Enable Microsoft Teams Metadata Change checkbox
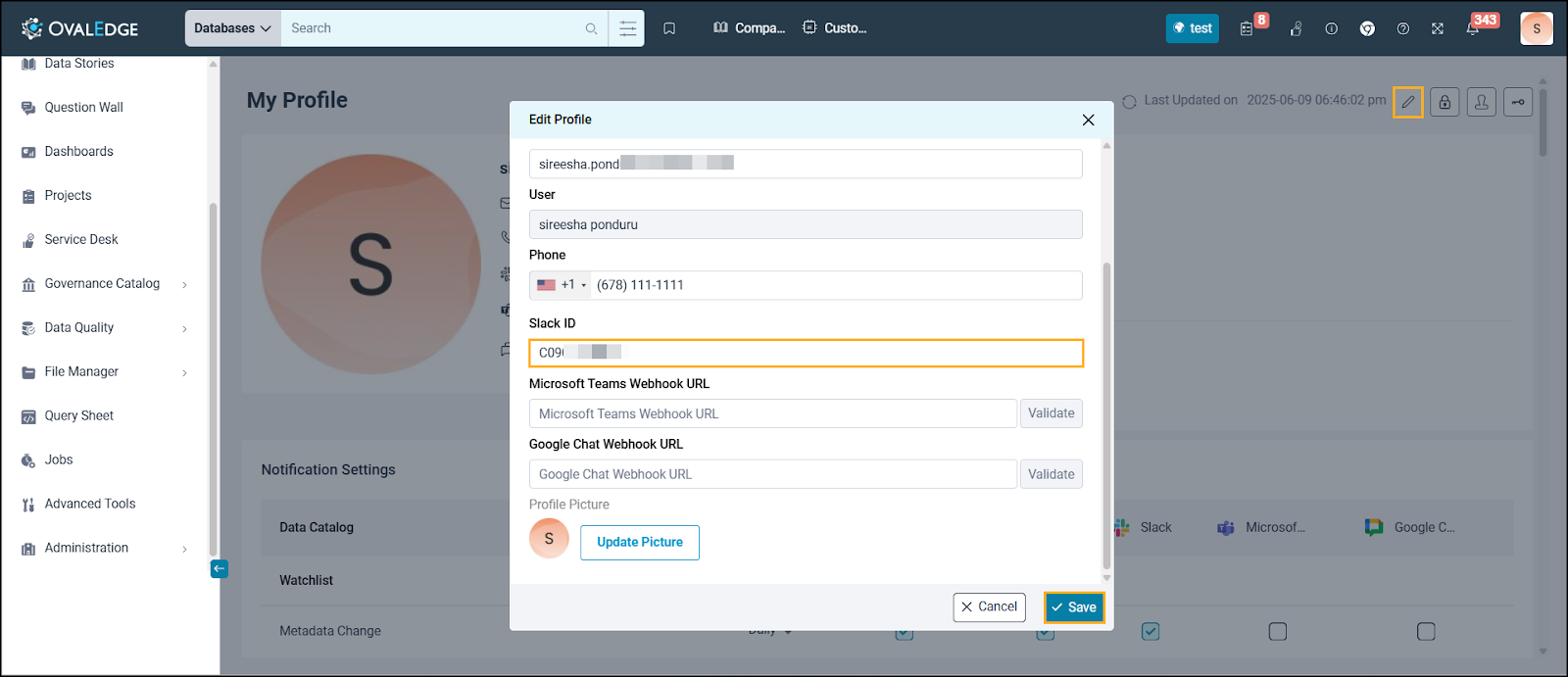This screenshot has height=677, width=1568. point(1278,632)
